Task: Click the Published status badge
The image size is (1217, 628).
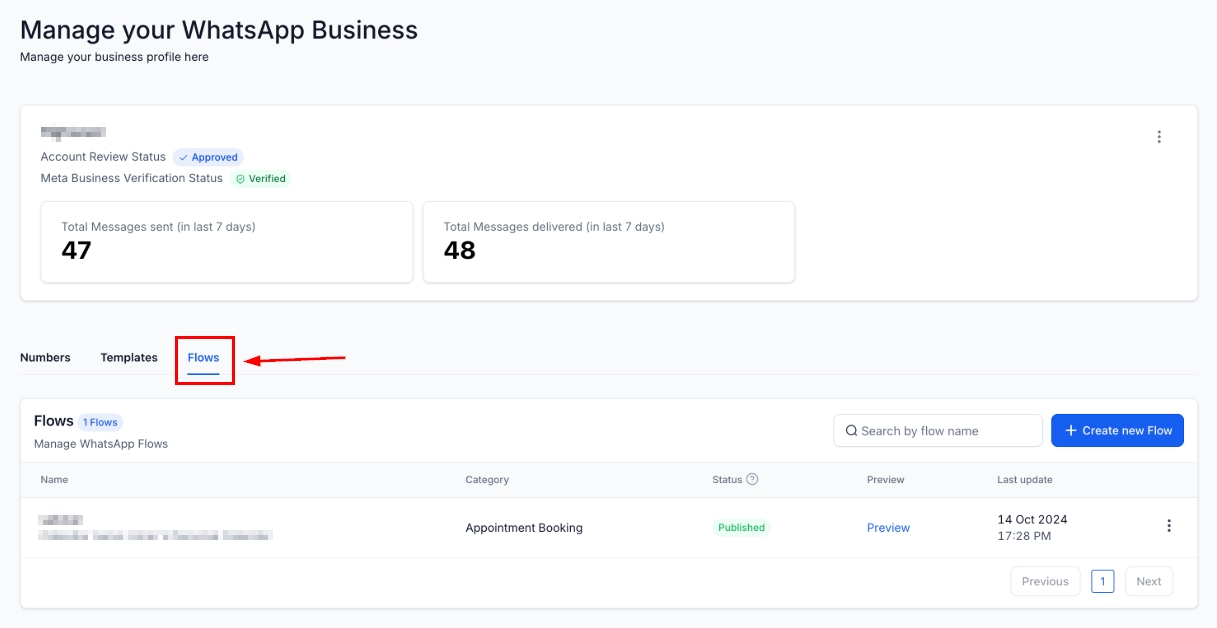Action: (x=741, y=528)
